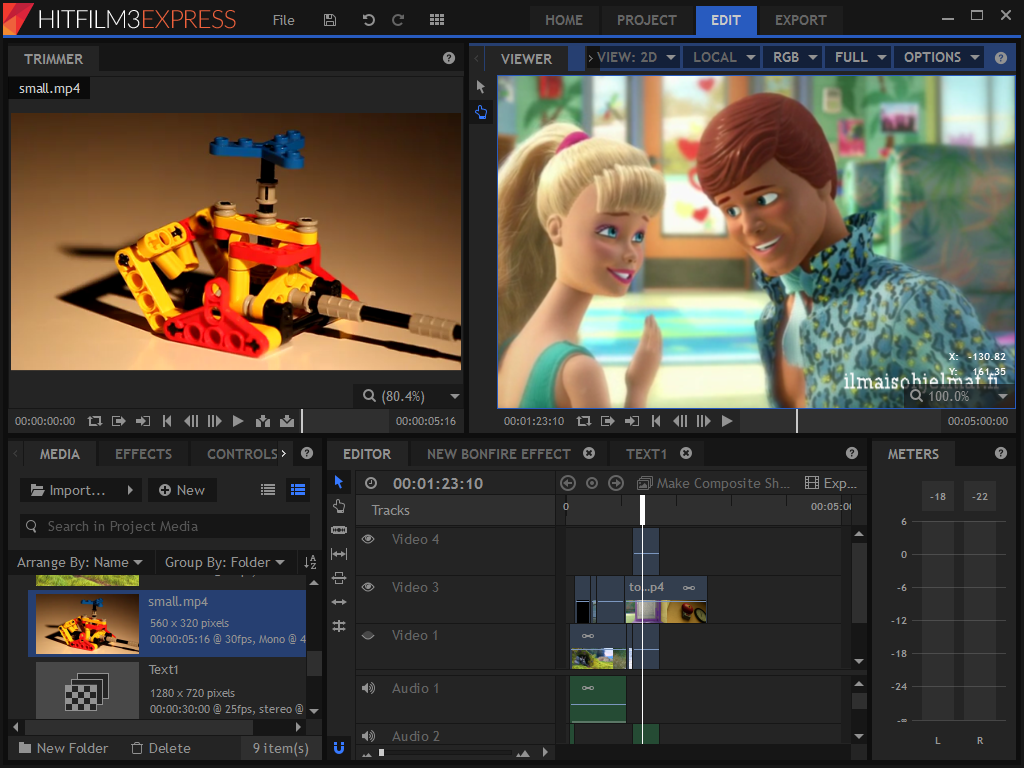This screenshot has height=768, width=1024.
Task: Delete the selected media item
Action: 161,748
